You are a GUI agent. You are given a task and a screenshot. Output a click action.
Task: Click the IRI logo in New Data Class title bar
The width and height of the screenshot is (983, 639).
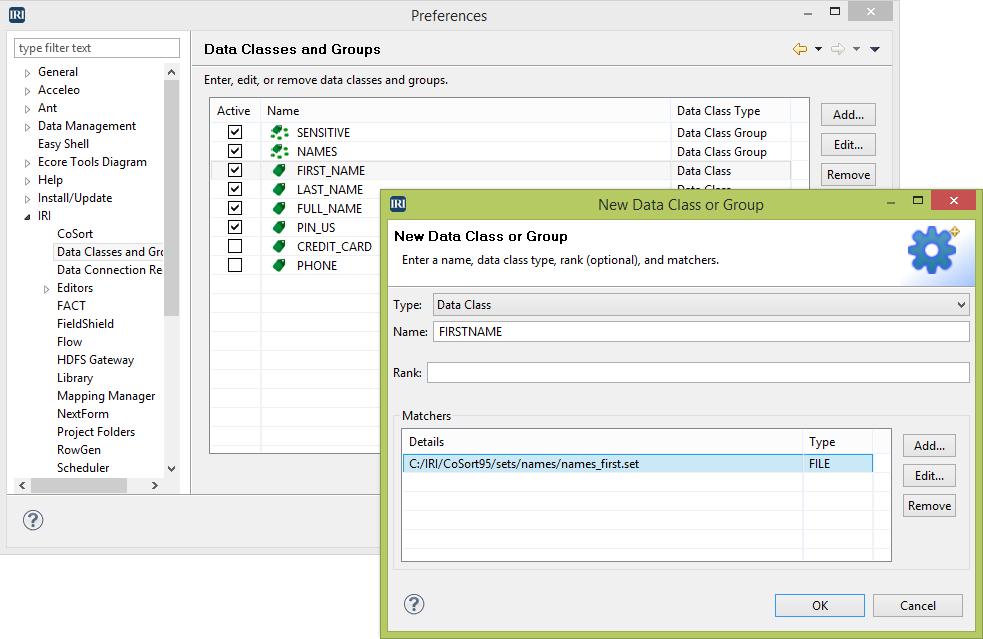pyautogui.click(x=398, y=203)
